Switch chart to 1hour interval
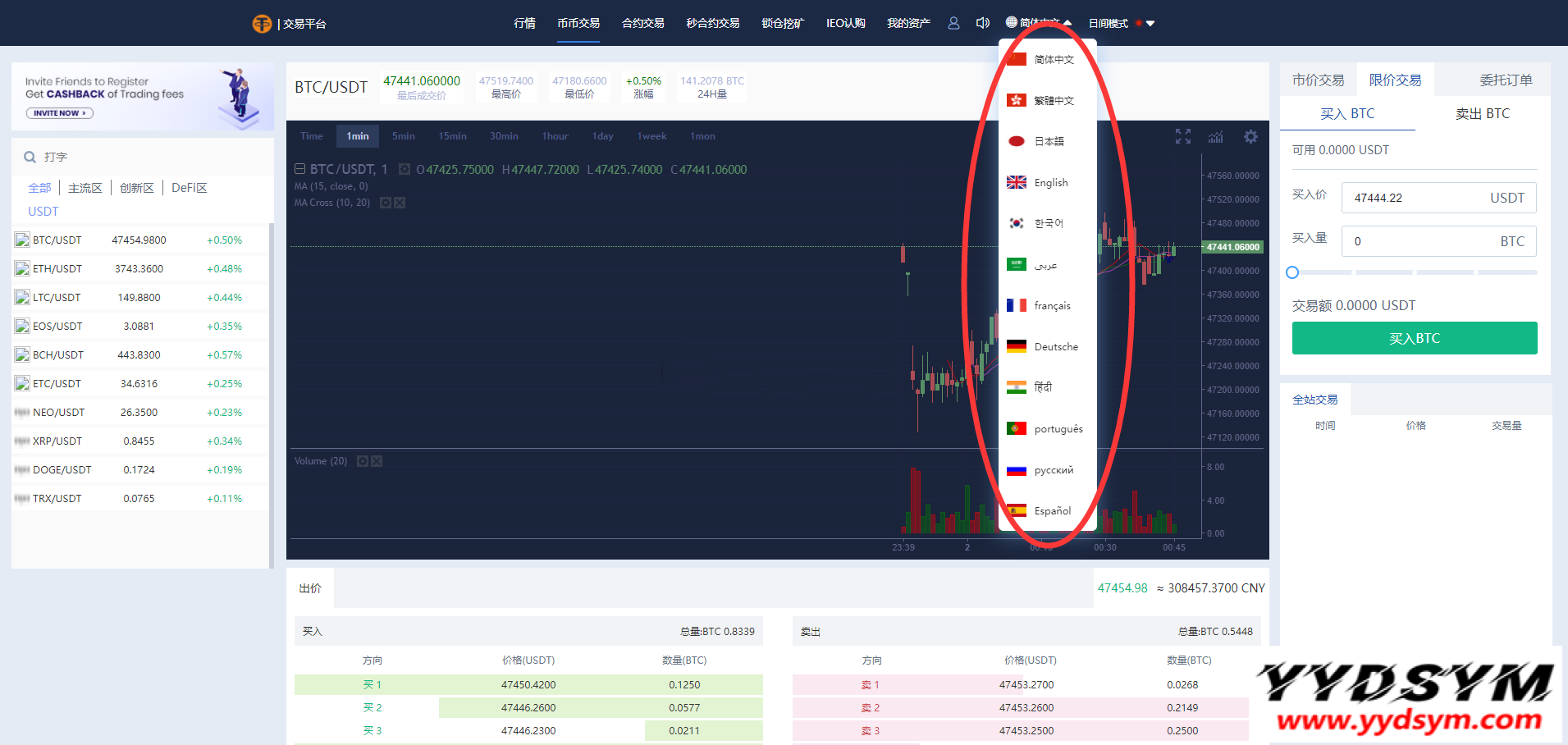Viewport: 1568px width, 745px height. (555, 136)
